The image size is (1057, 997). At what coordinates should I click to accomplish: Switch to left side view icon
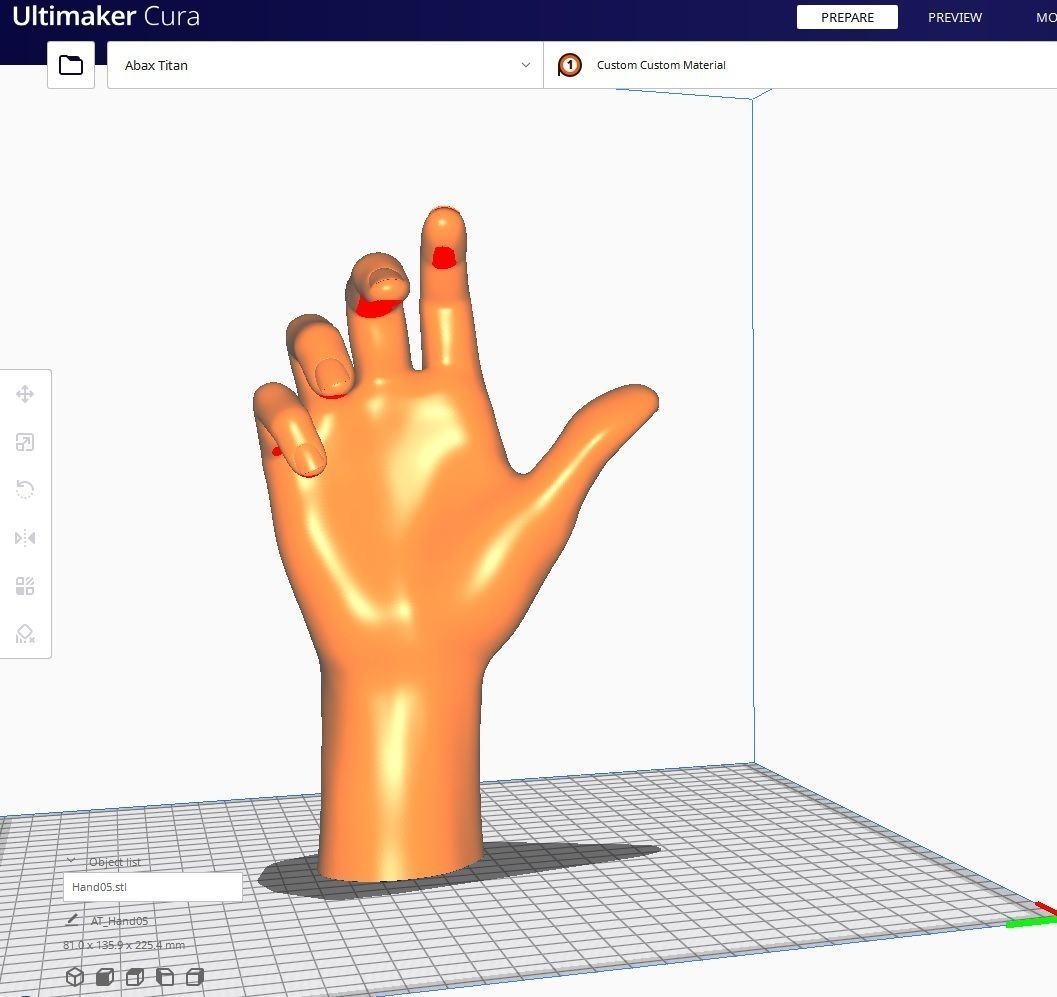[x=165, y=976]
